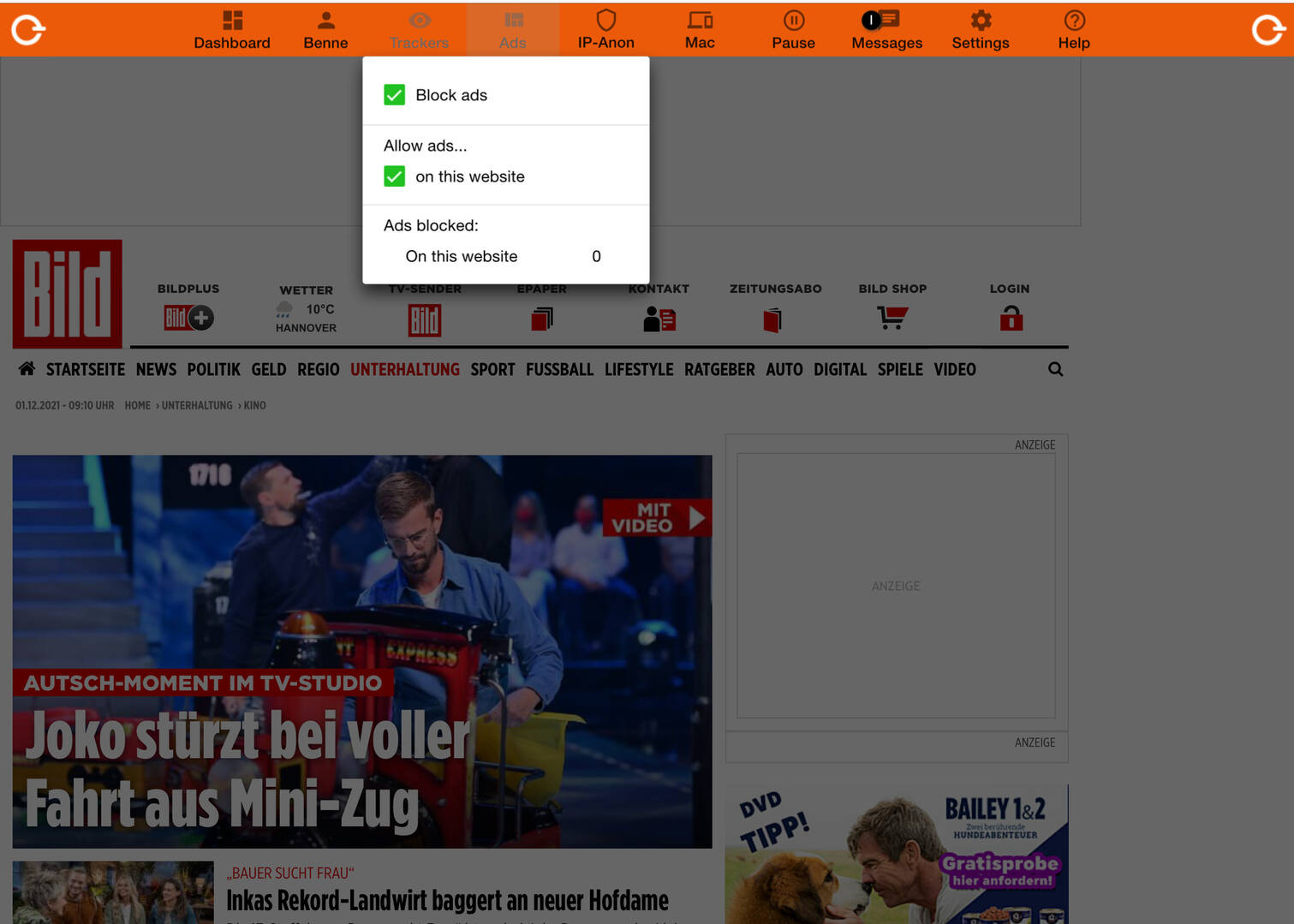Open the Politik menu item

click(x=213, y=370)
